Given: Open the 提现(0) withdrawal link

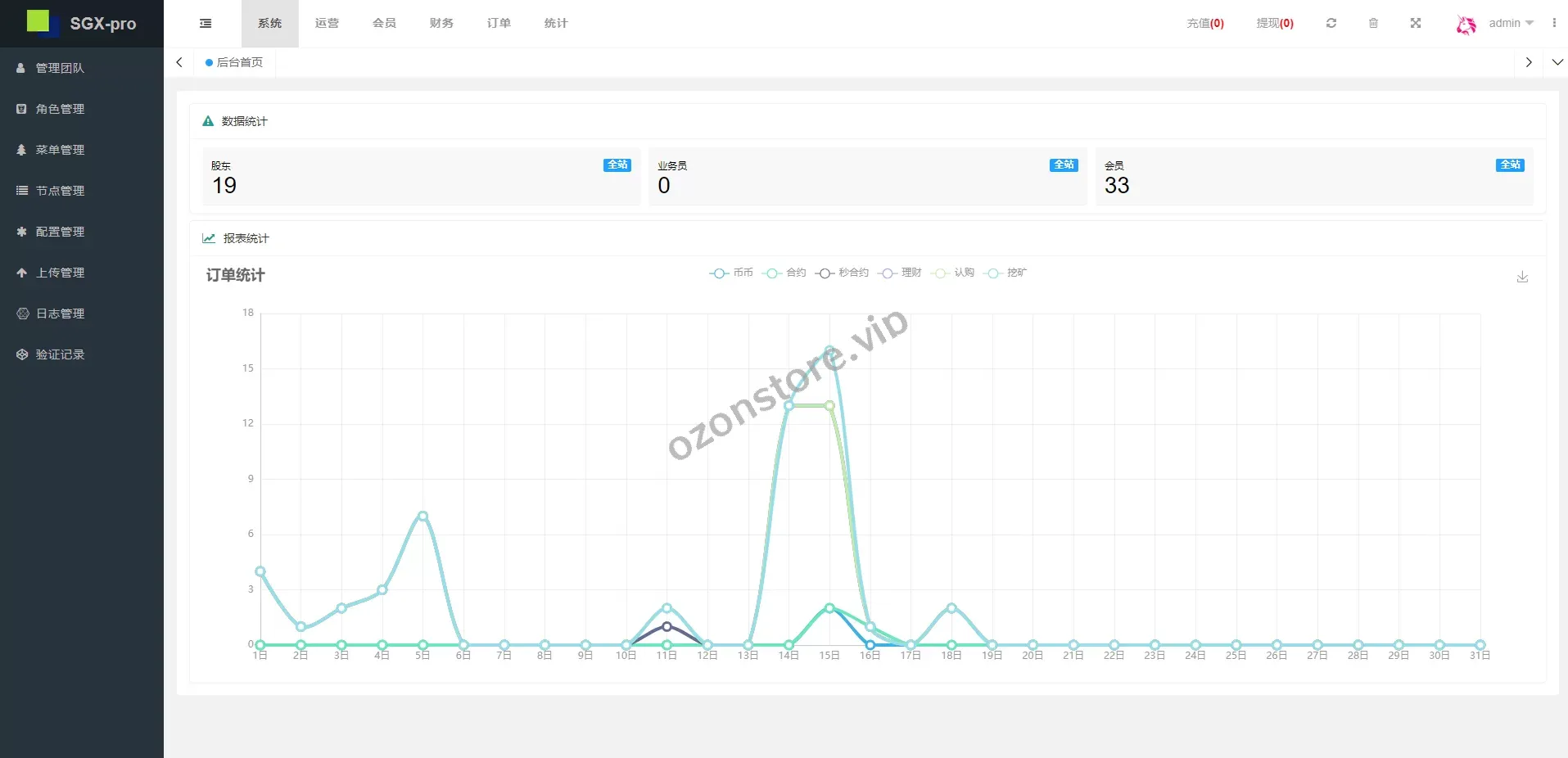Looking at the screenshot, I should tap(1275, 24).
